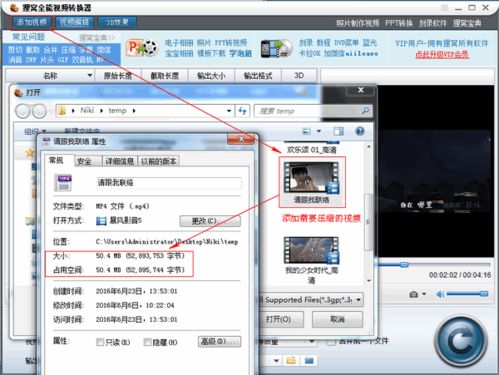Viewport: 499px width, 375px height.
Task: Open the 安全 tab in properties
Action: pyautogui.click(x=84, y=161)
